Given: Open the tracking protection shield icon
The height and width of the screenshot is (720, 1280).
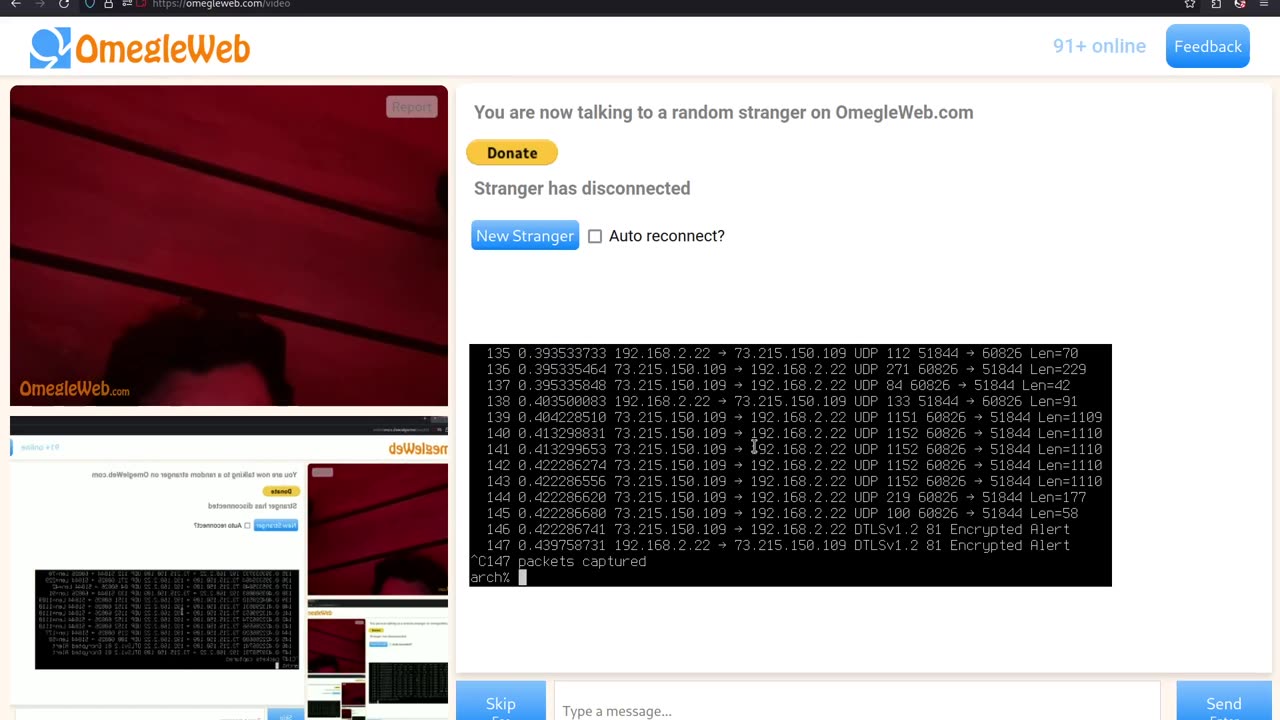Looking at the screenshot, I should 90,4.
